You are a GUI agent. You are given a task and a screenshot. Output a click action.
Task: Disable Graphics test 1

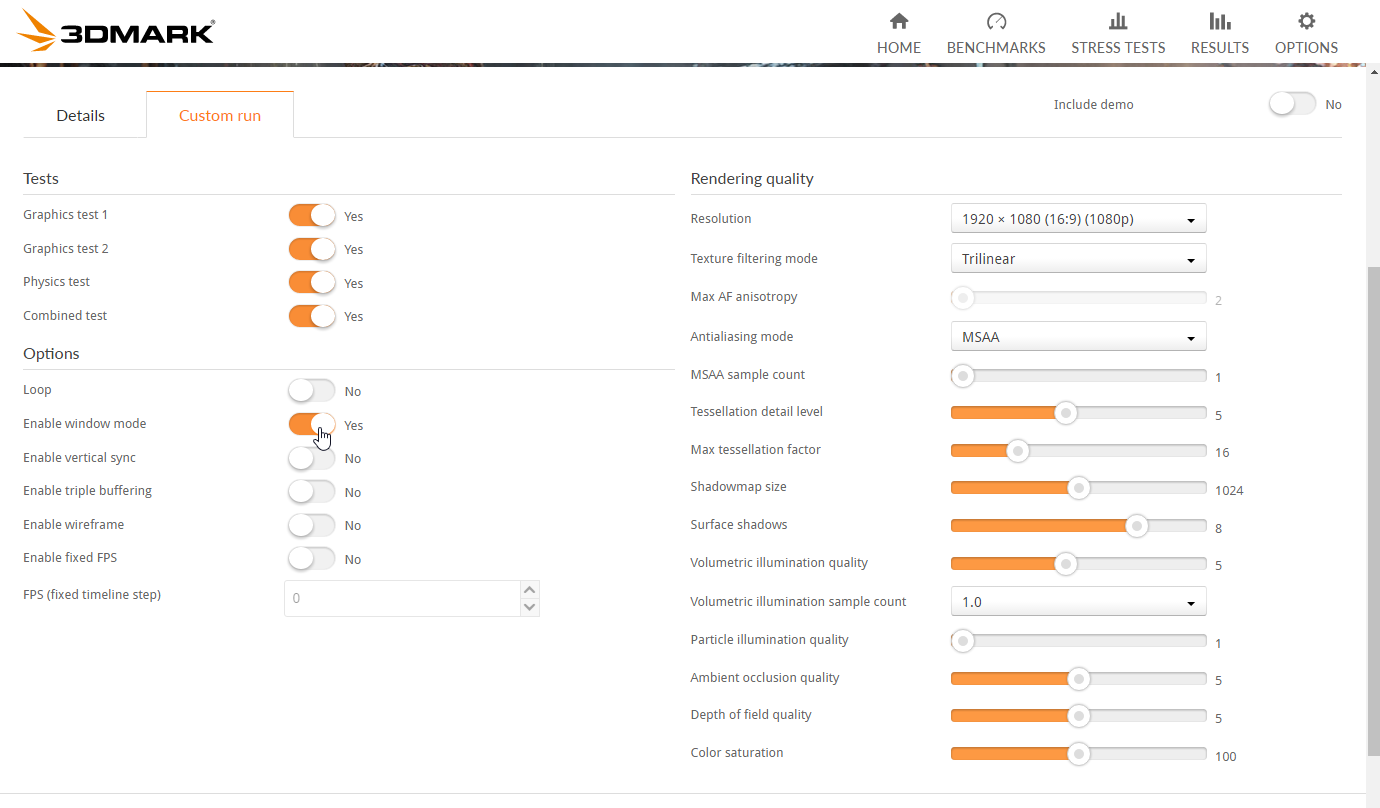pyautogui.click(x=312, y=215)
